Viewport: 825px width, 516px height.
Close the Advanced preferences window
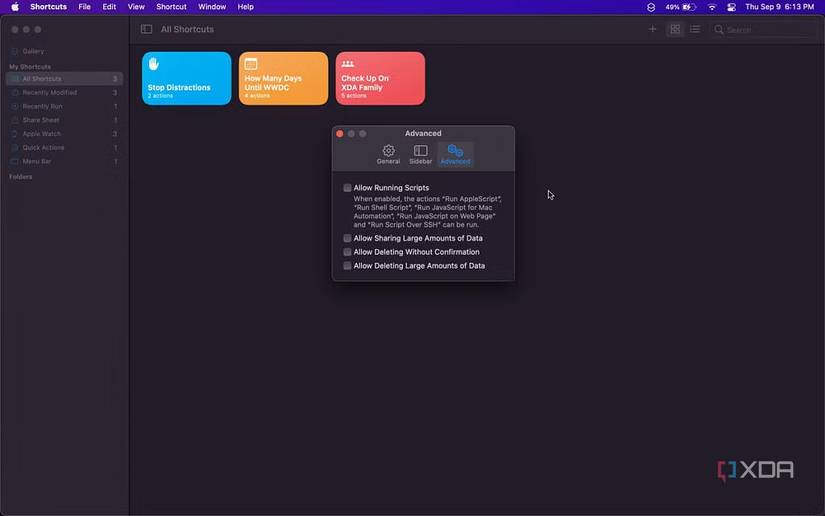click(340, 134)
